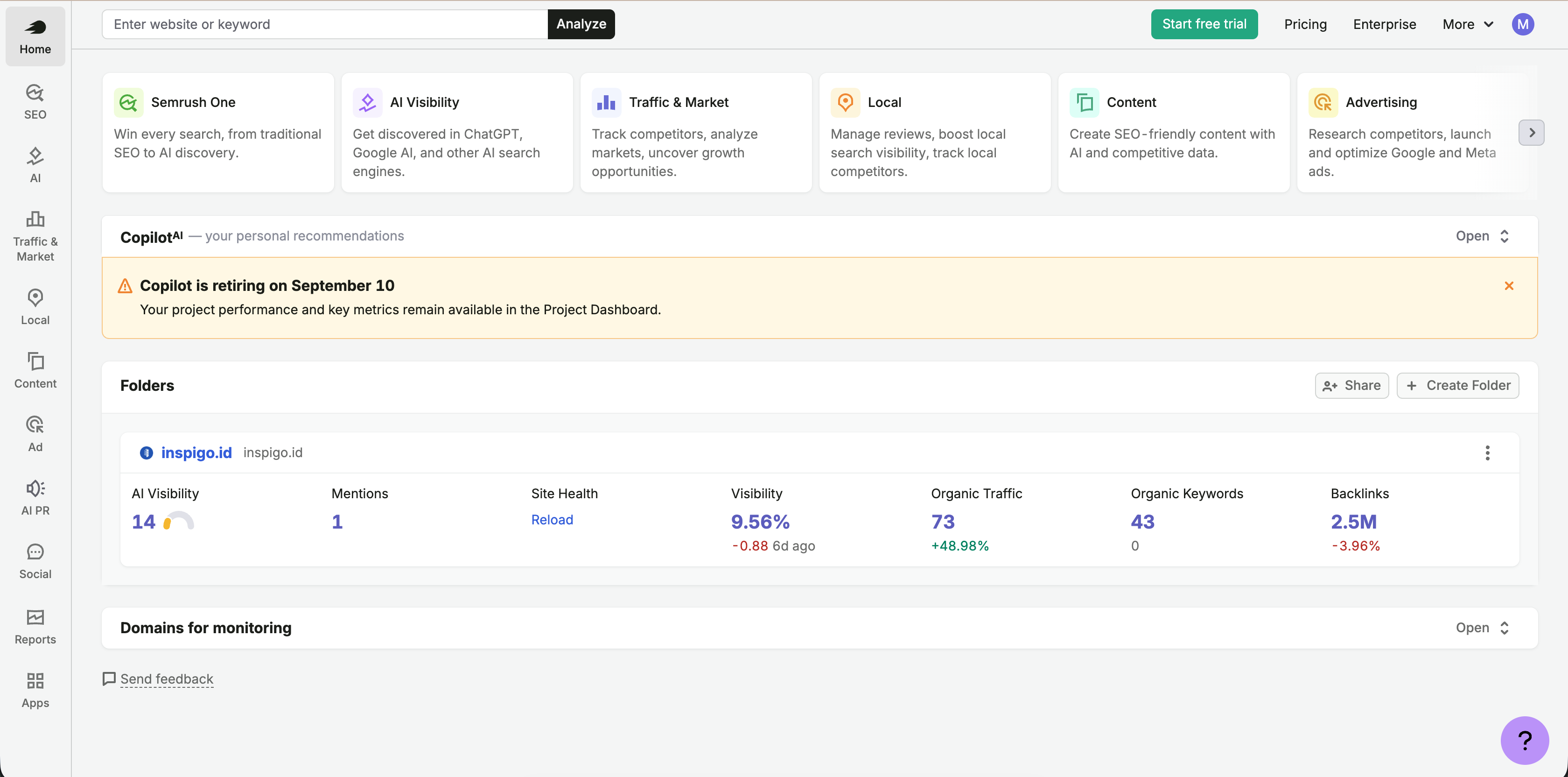Image resolution: width=1568 pixels, height=777 pixels.
Task: Click the Domains for monitoring heading
Action: [206, 628]
